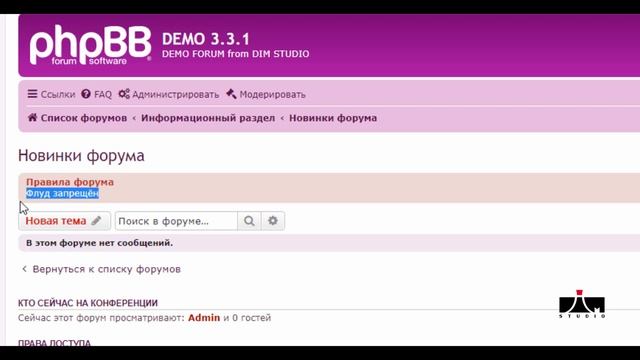The image size is (640, 360).
Task: Click Вернуться к списку форумов link
Action: 101,269
